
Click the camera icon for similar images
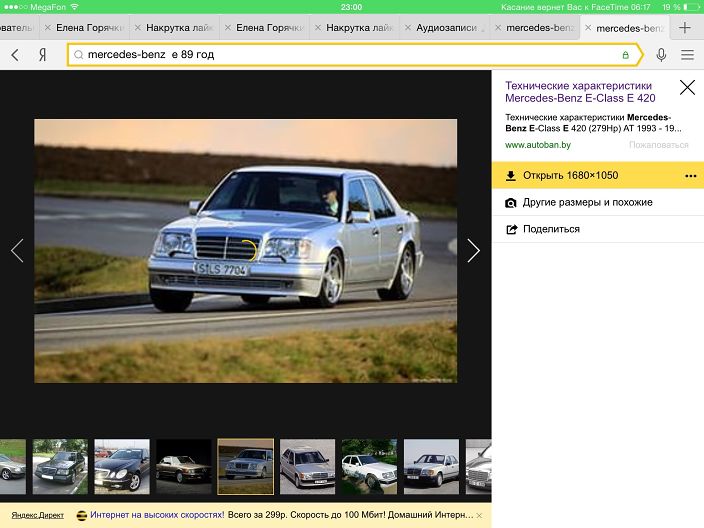pyautogui.click(x=510, y=203)
